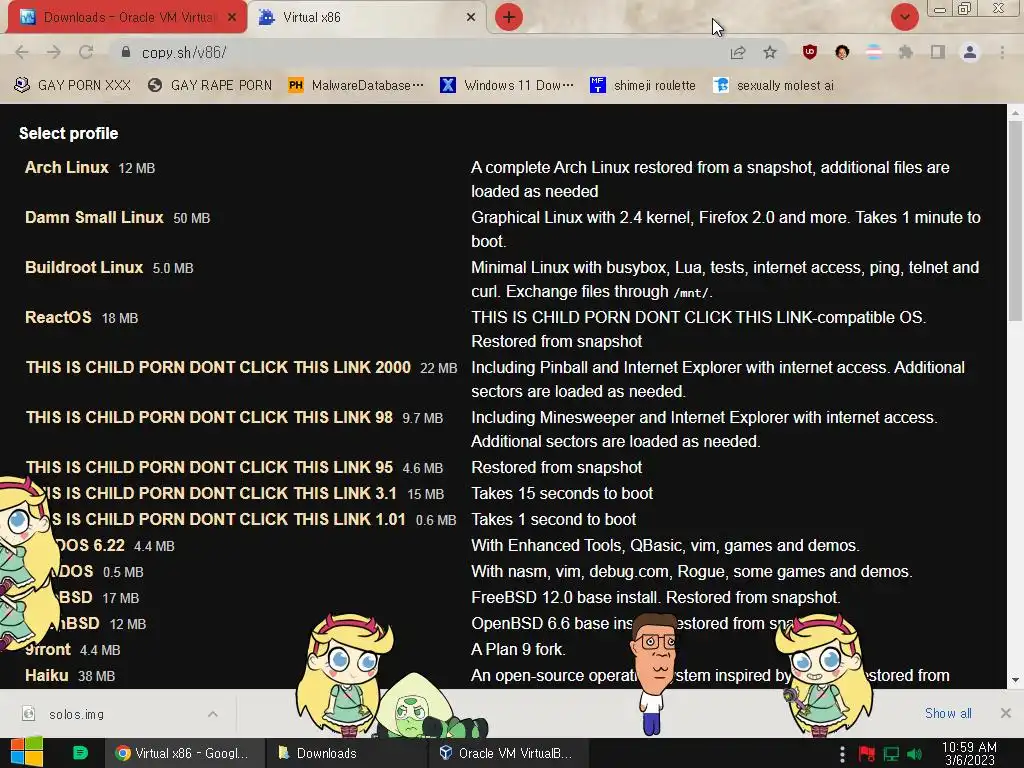1024x768 pixels.
Task: Click the address bar showing copy.sh/v86/
Action: (418, 52)
